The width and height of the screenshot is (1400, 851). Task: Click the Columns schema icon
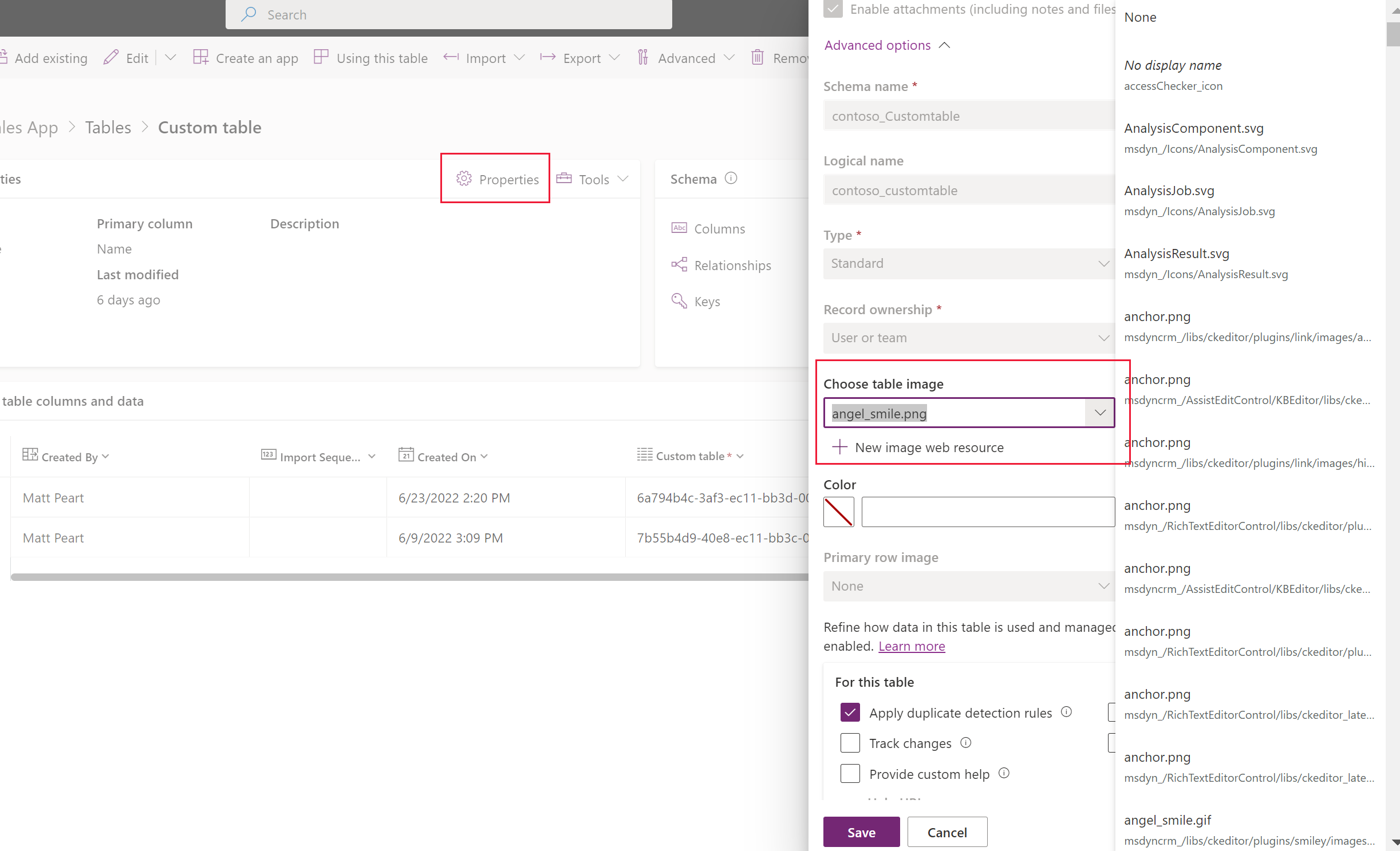point(679,228)
